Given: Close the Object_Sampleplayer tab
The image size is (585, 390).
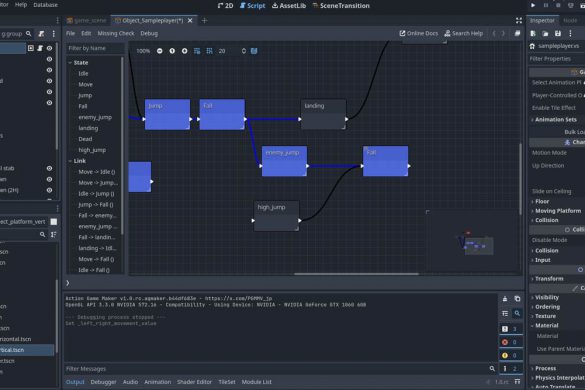Looking at the screenshot, I should (190, 21).
